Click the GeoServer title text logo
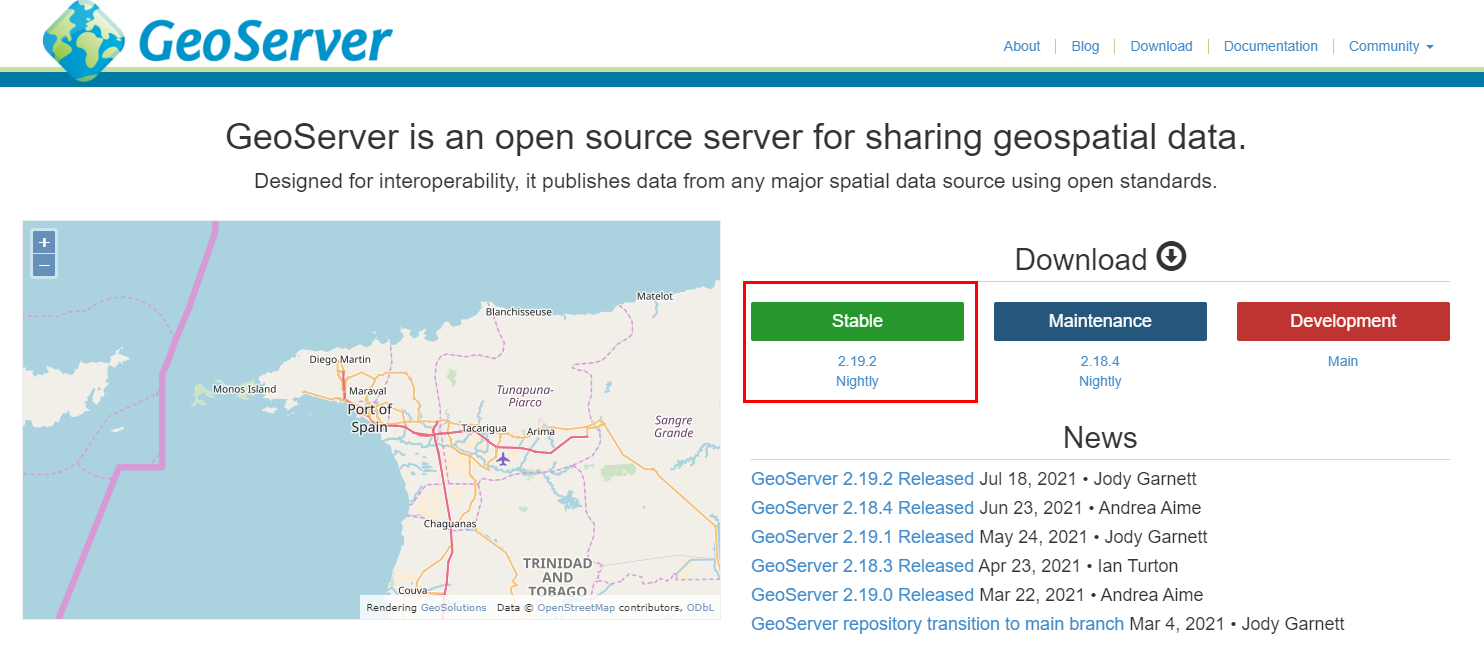This screenshot has width=1484, height=666. 265,42
